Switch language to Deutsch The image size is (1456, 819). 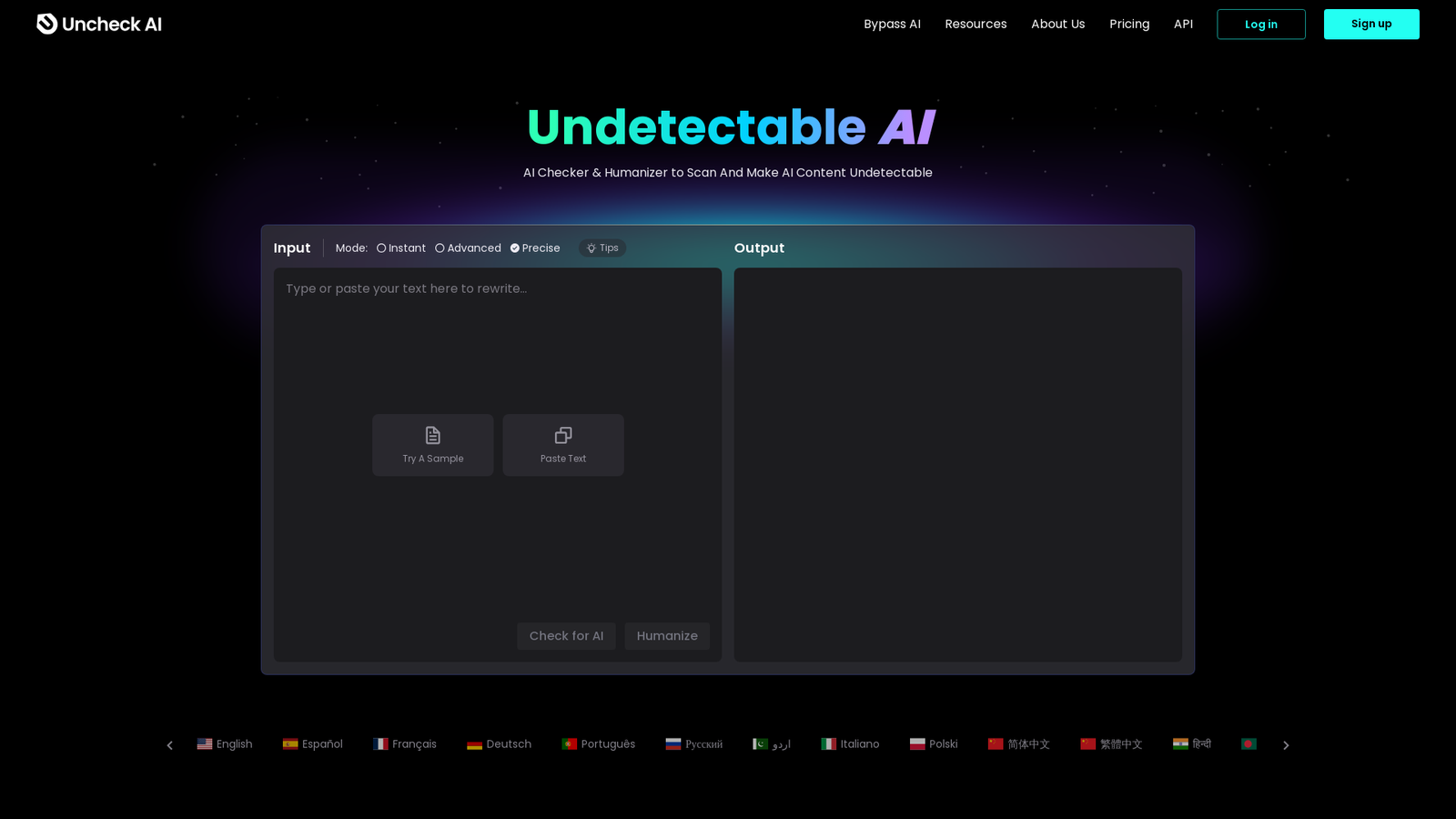[499, 744]
